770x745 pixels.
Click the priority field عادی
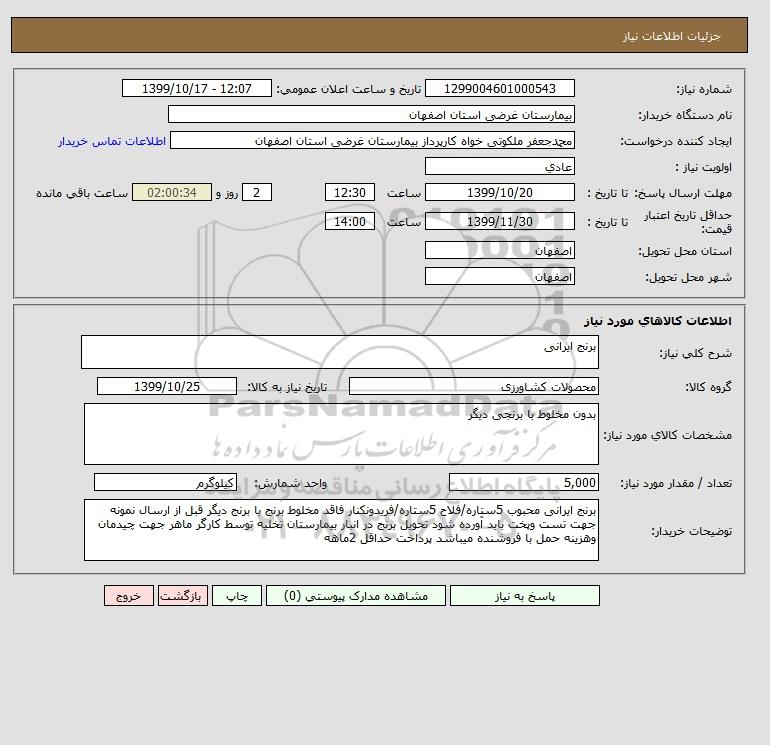499,166
